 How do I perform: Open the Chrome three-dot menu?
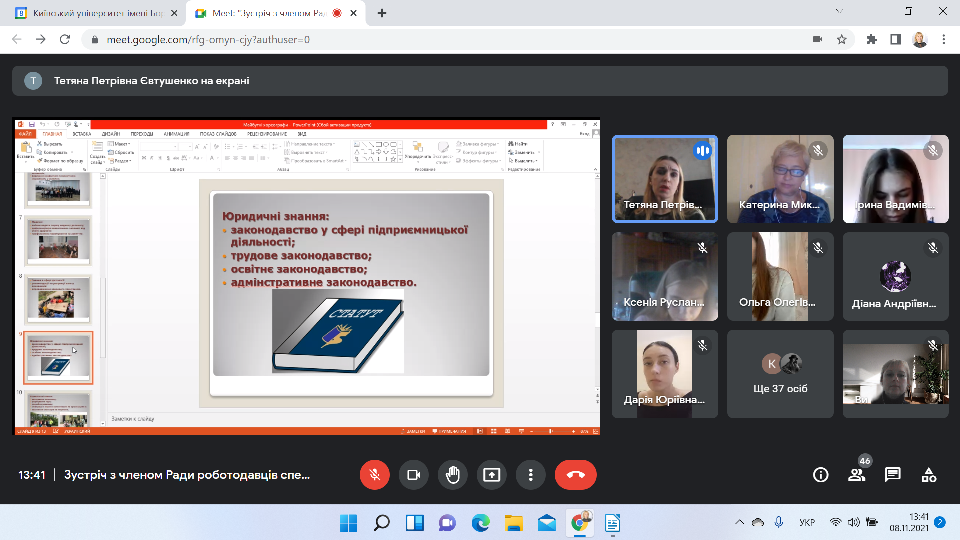[944, 39]
